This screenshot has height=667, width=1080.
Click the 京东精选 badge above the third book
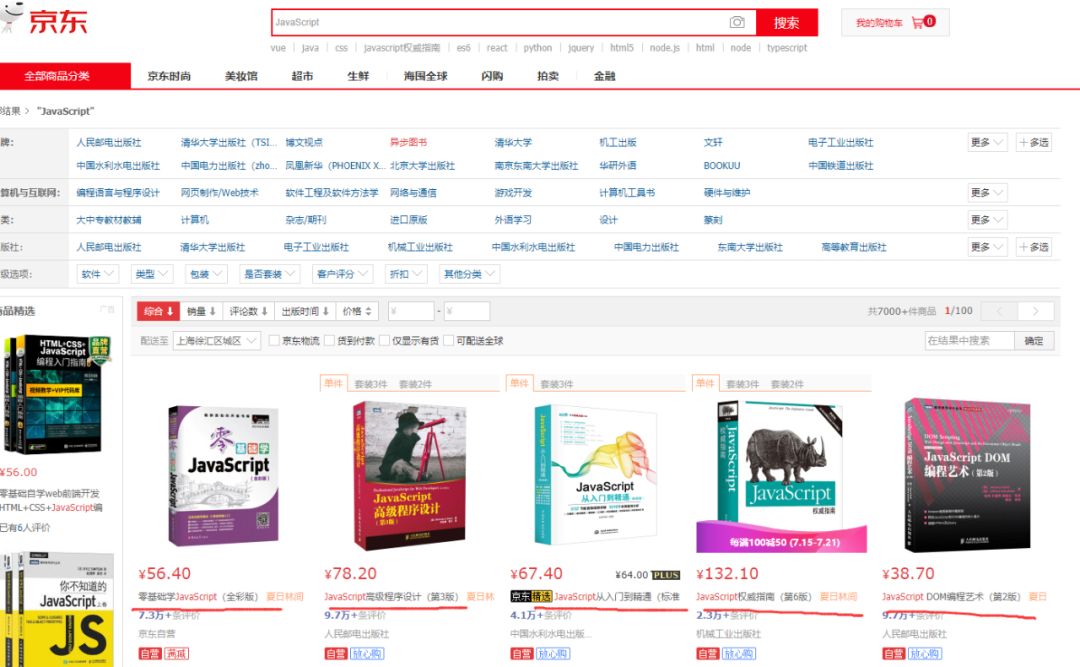530,595
